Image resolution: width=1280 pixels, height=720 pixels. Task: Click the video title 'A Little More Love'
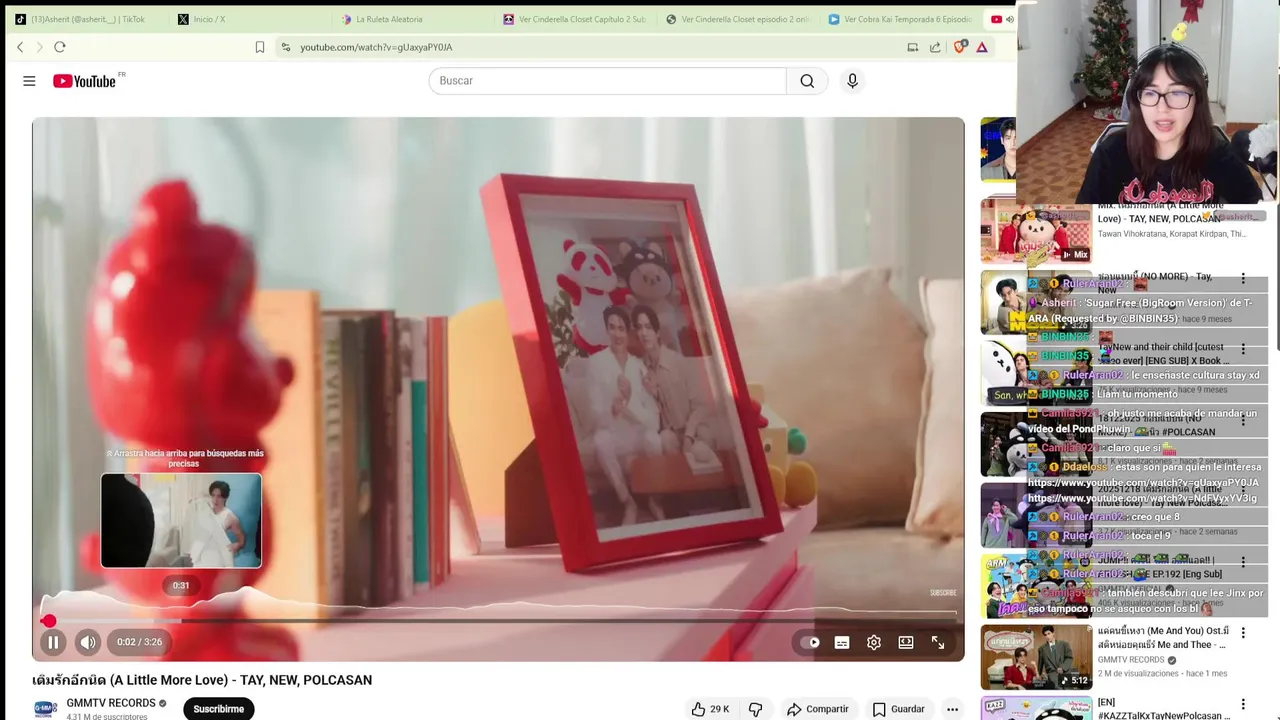[202, 680]
